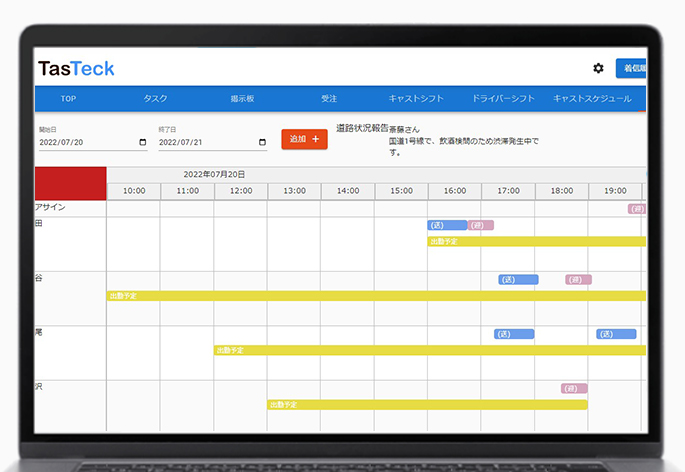685x472 pixels.
Task: Click the orange 追加 + button
Action: 304,139
